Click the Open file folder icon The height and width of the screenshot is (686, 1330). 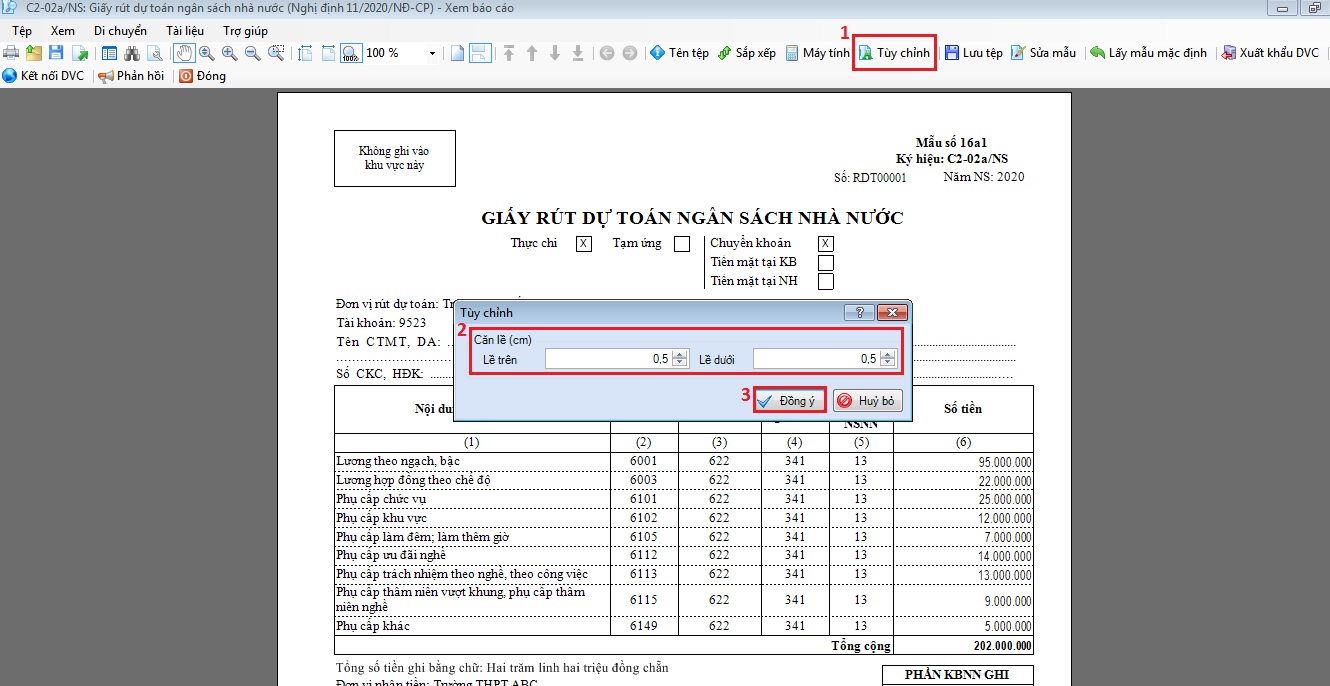pyautogui.click(x=34, y=53)
